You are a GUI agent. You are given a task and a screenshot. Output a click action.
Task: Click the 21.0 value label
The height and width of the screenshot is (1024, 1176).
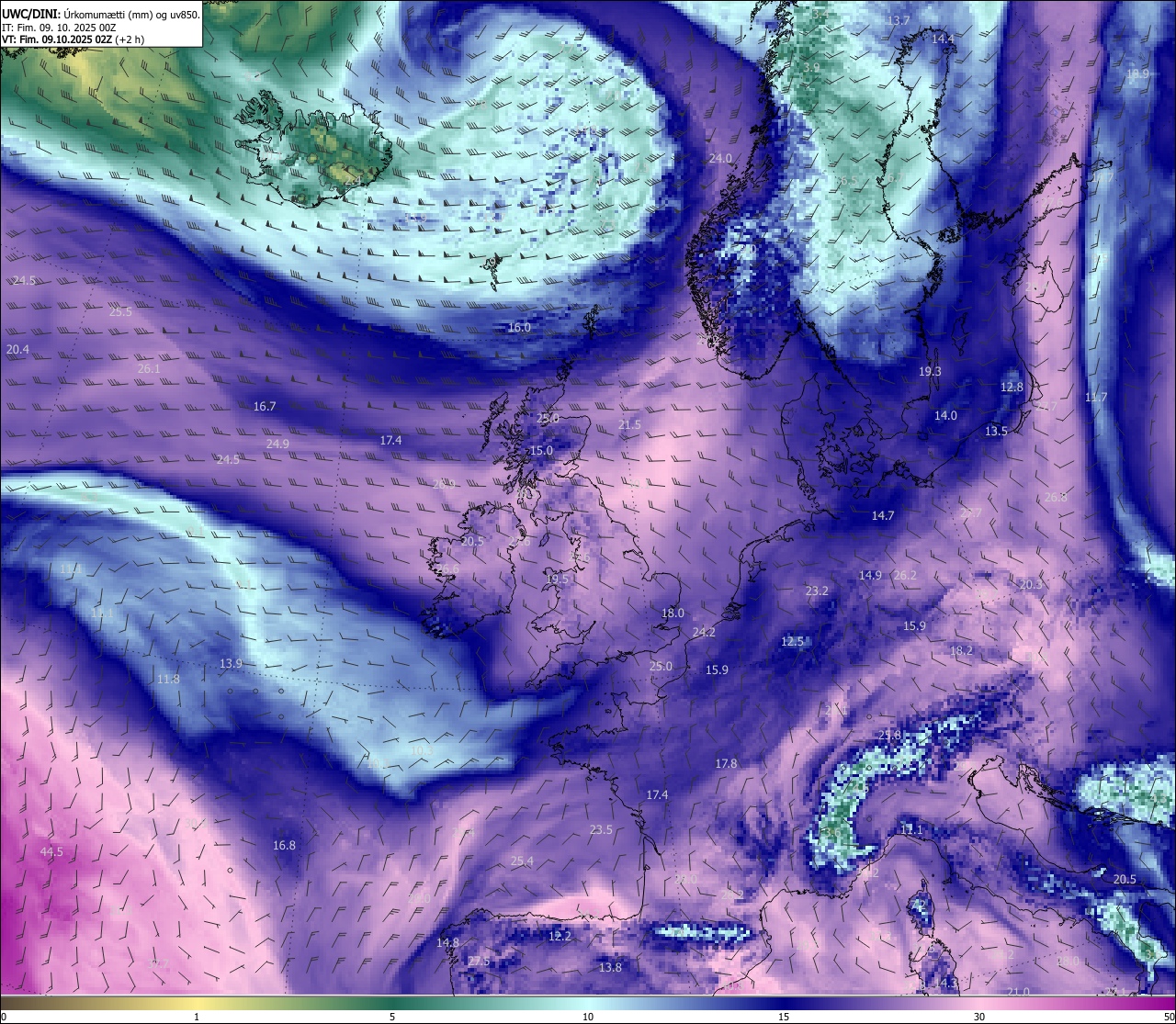[x=1018, y=992]
